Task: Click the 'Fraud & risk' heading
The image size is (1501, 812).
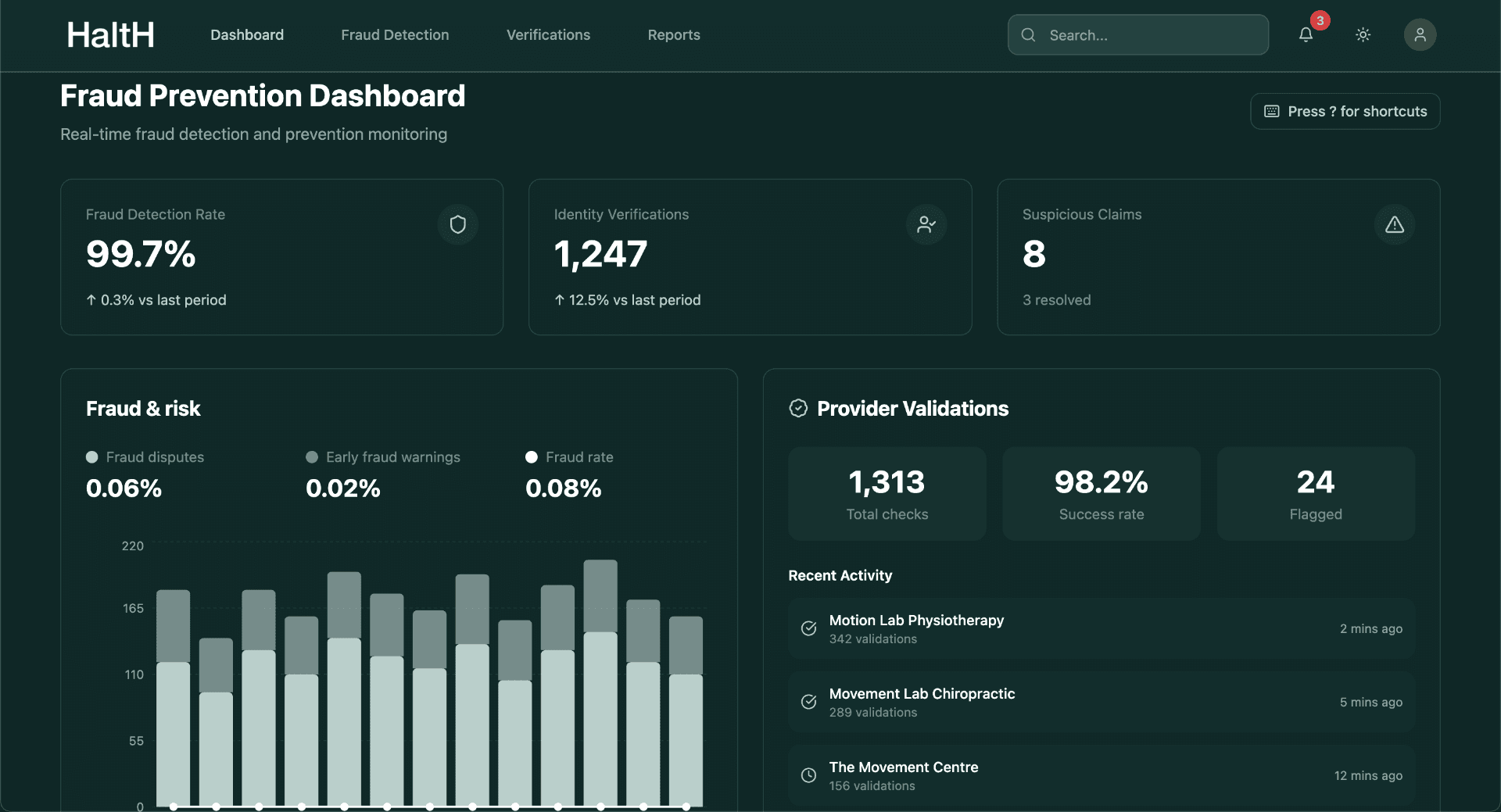Action: [143, 409]
